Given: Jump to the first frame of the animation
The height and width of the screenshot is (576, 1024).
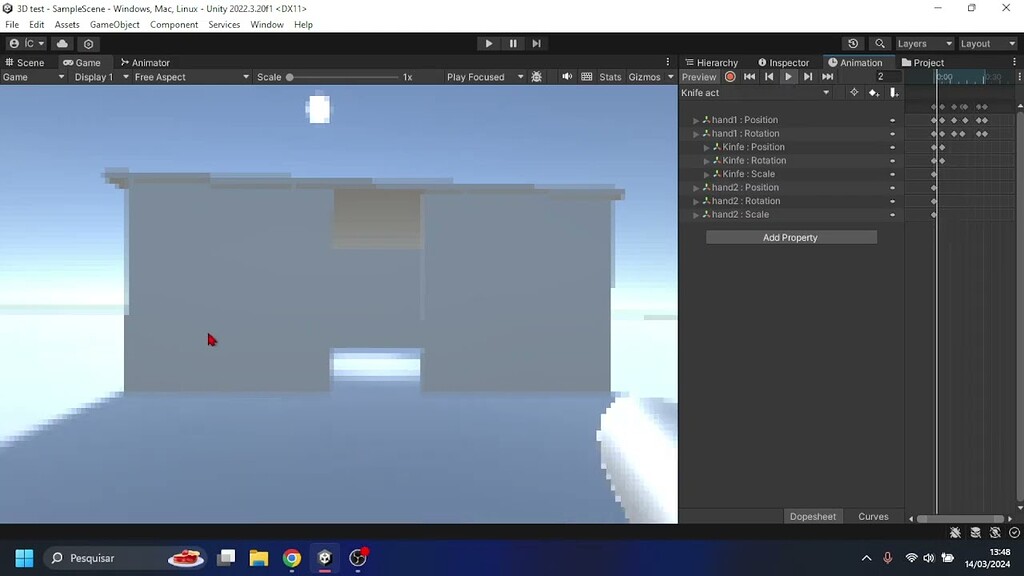Looking at the screenshot, I should (x=749, y=77).
